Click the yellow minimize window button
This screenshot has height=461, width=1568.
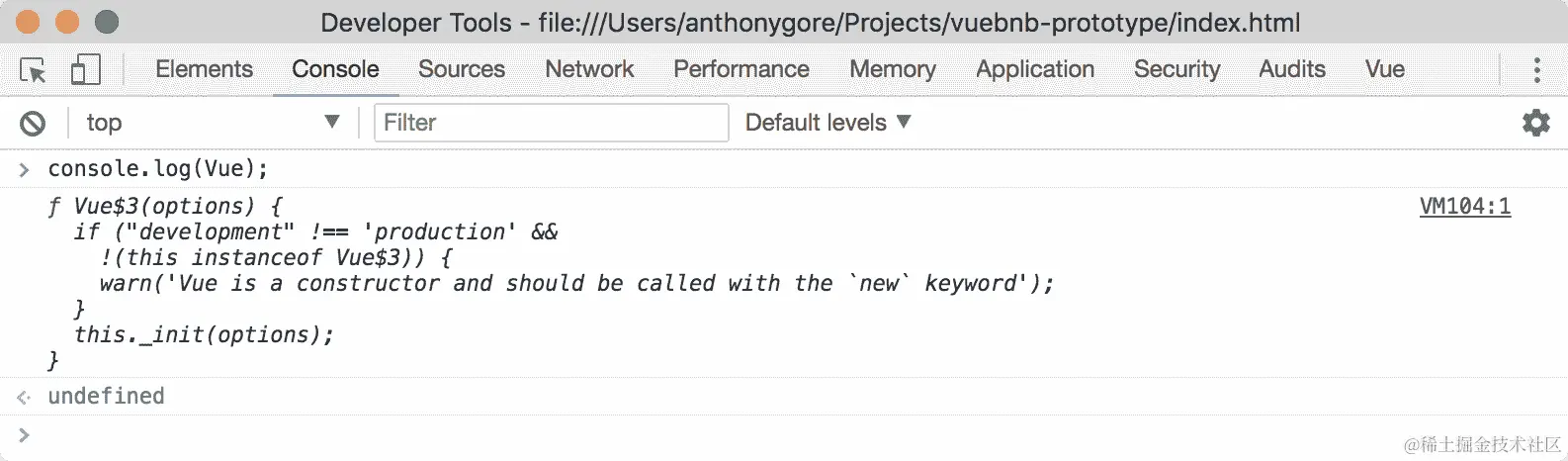pos(67,22)
